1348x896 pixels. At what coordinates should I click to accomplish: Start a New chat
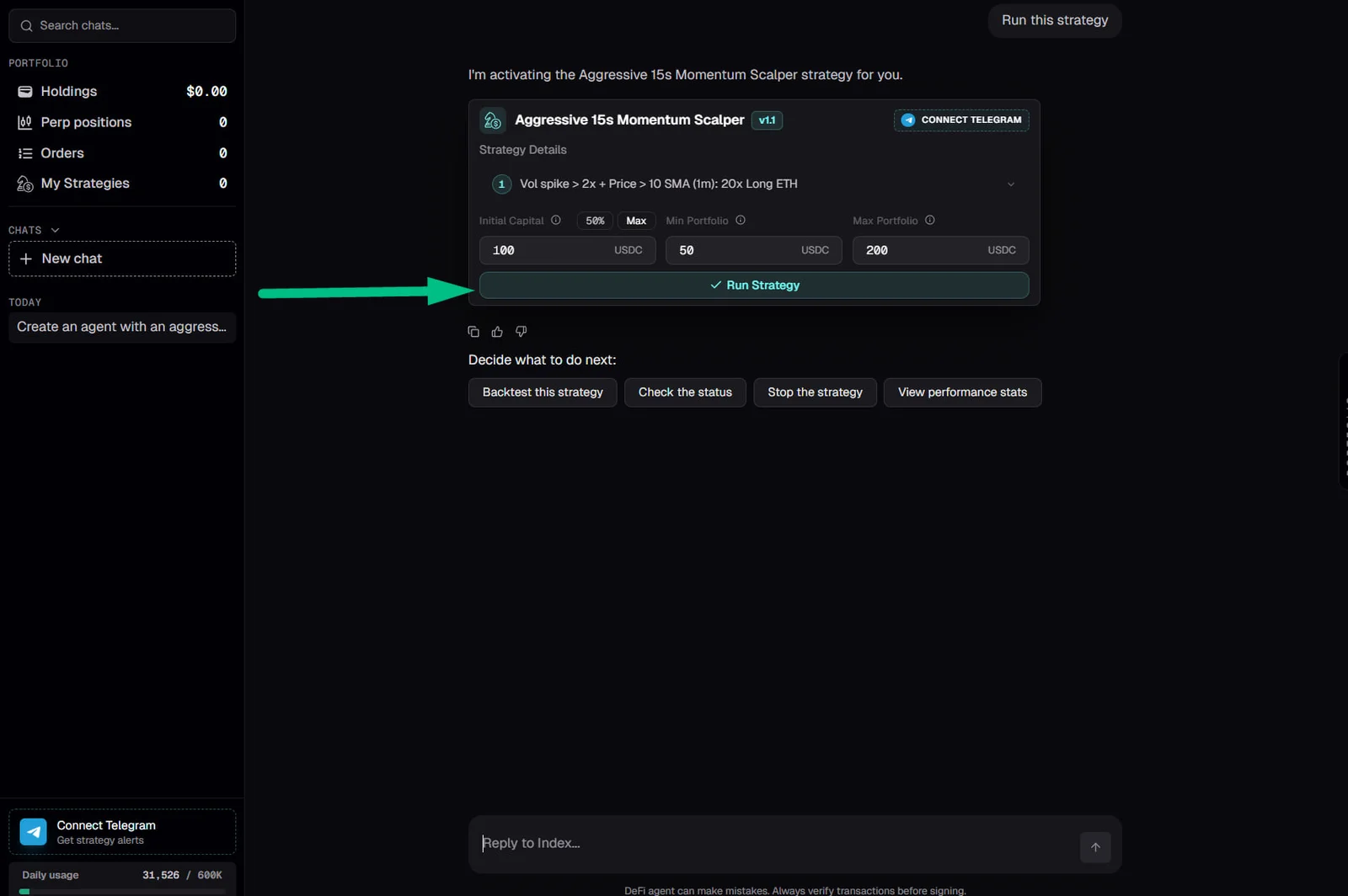[122, 259]
